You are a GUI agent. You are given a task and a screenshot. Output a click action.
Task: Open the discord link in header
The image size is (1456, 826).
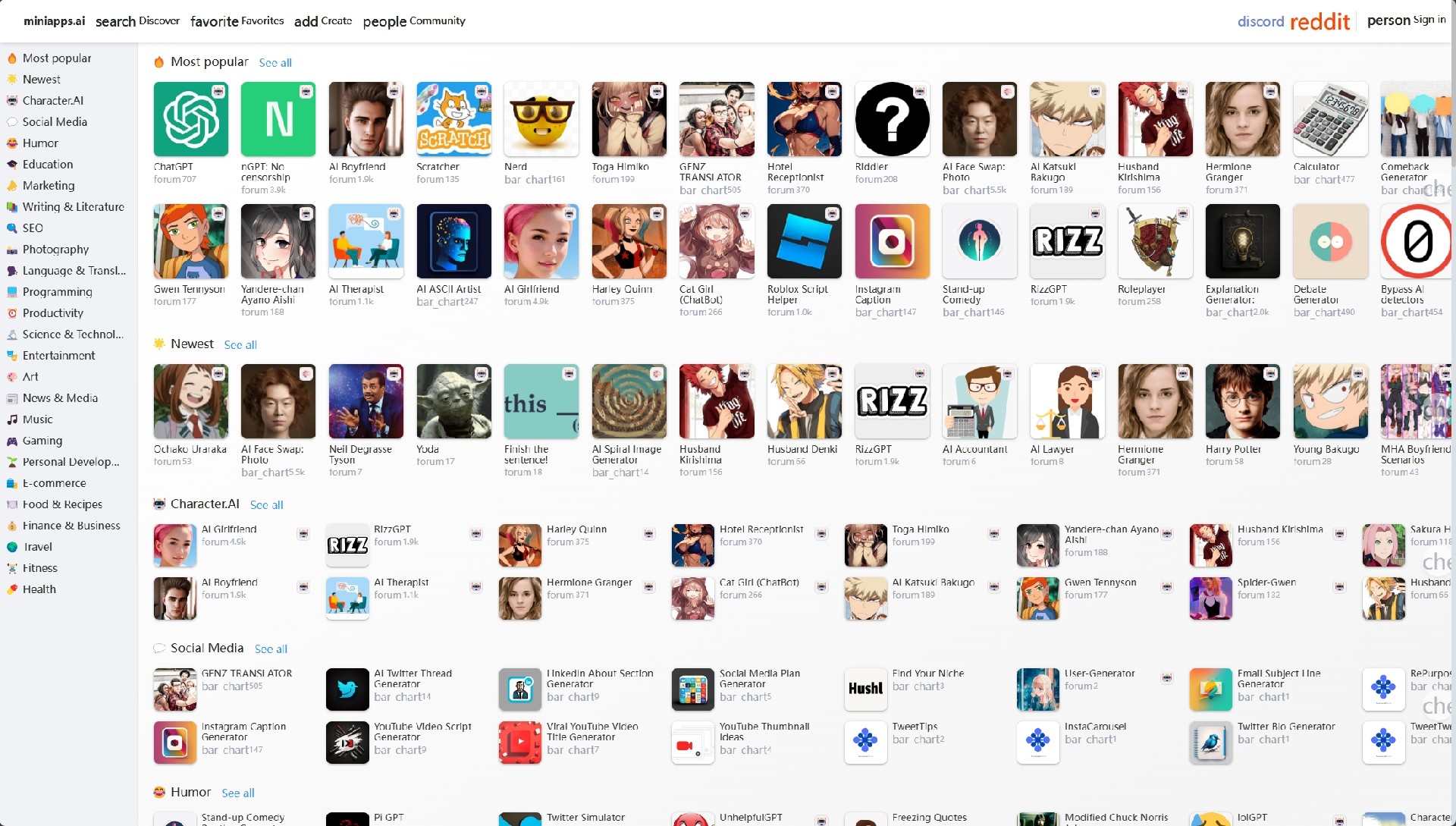(x=1260, y=21)
